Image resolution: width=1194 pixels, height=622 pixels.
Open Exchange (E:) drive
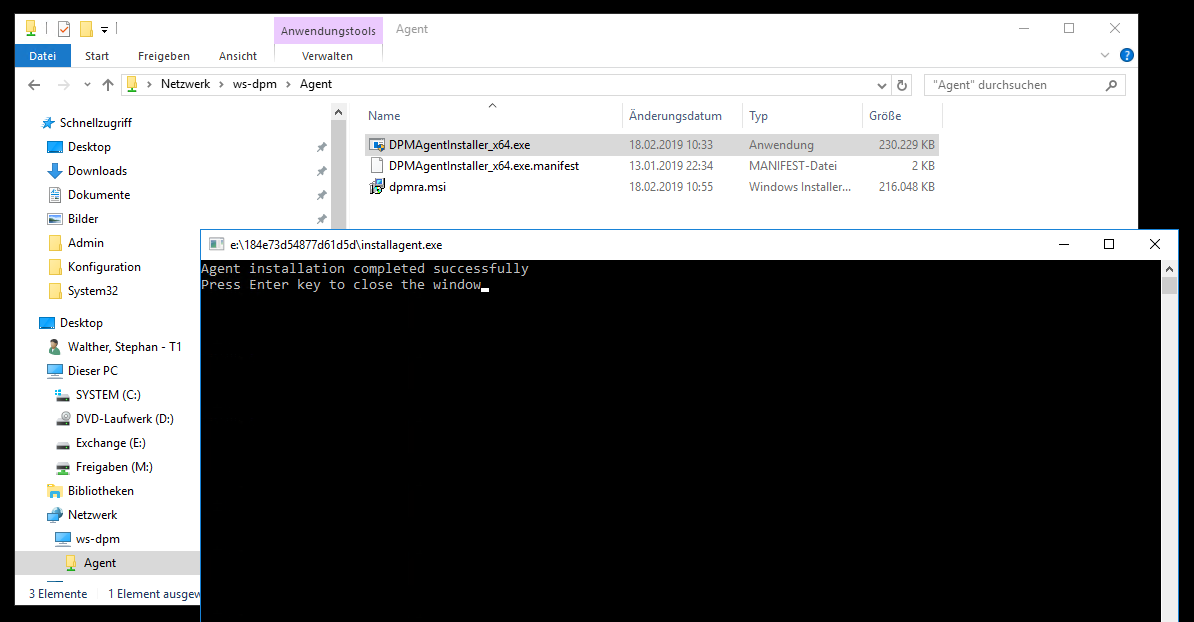[110, 442]
